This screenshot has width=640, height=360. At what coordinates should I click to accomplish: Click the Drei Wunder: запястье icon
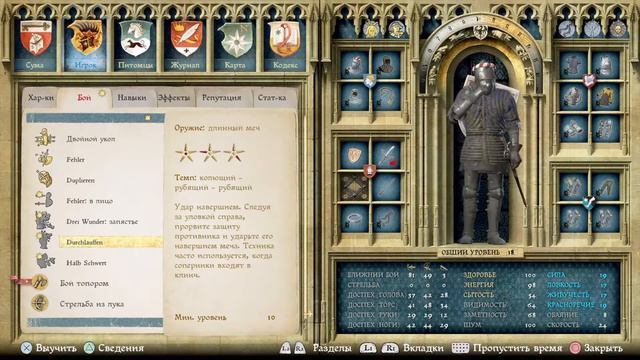[44, 220]
